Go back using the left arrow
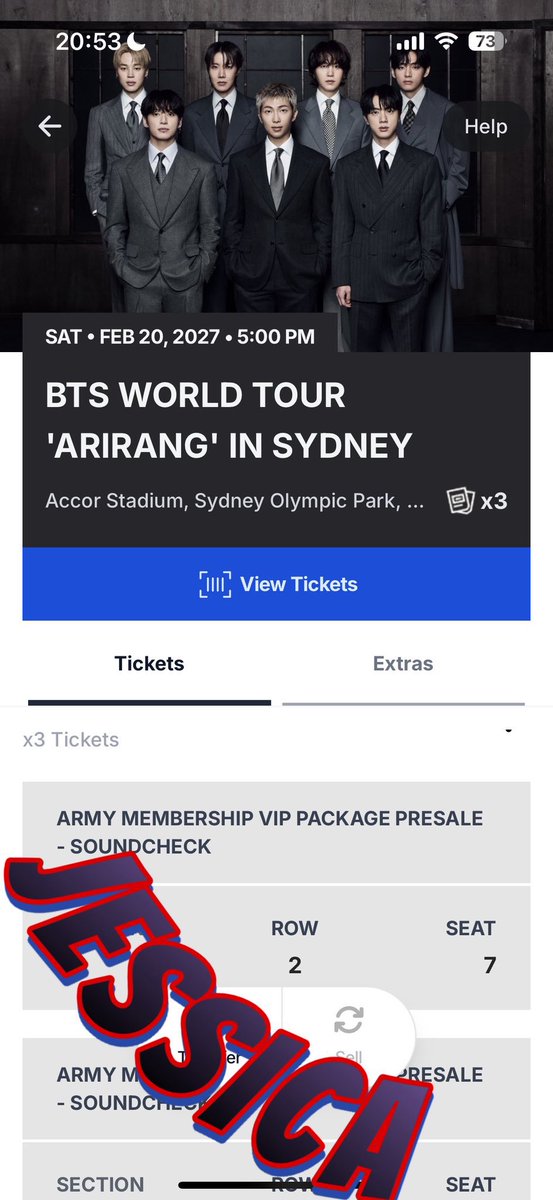The image size is (553, 1200). [x=50, y=126]
